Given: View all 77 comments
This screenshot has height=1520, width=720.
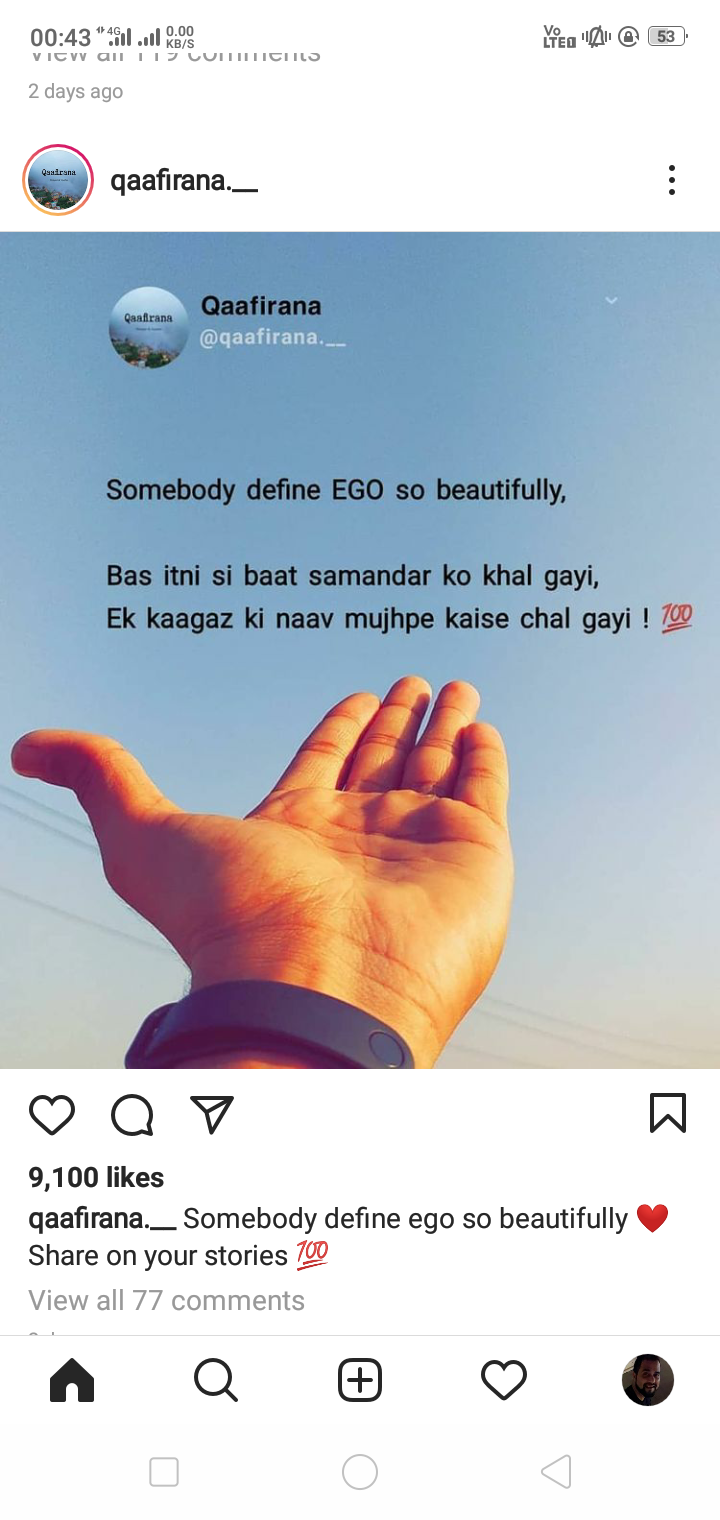Looking at the screenshot, I should tap(166, 1300).
